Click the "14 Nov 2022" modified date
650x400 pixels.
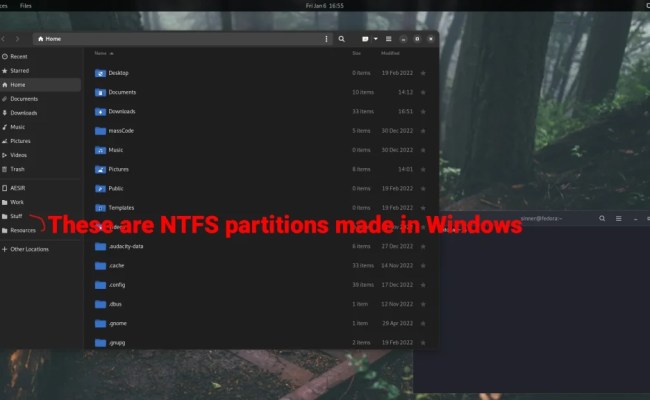(397, 266)
